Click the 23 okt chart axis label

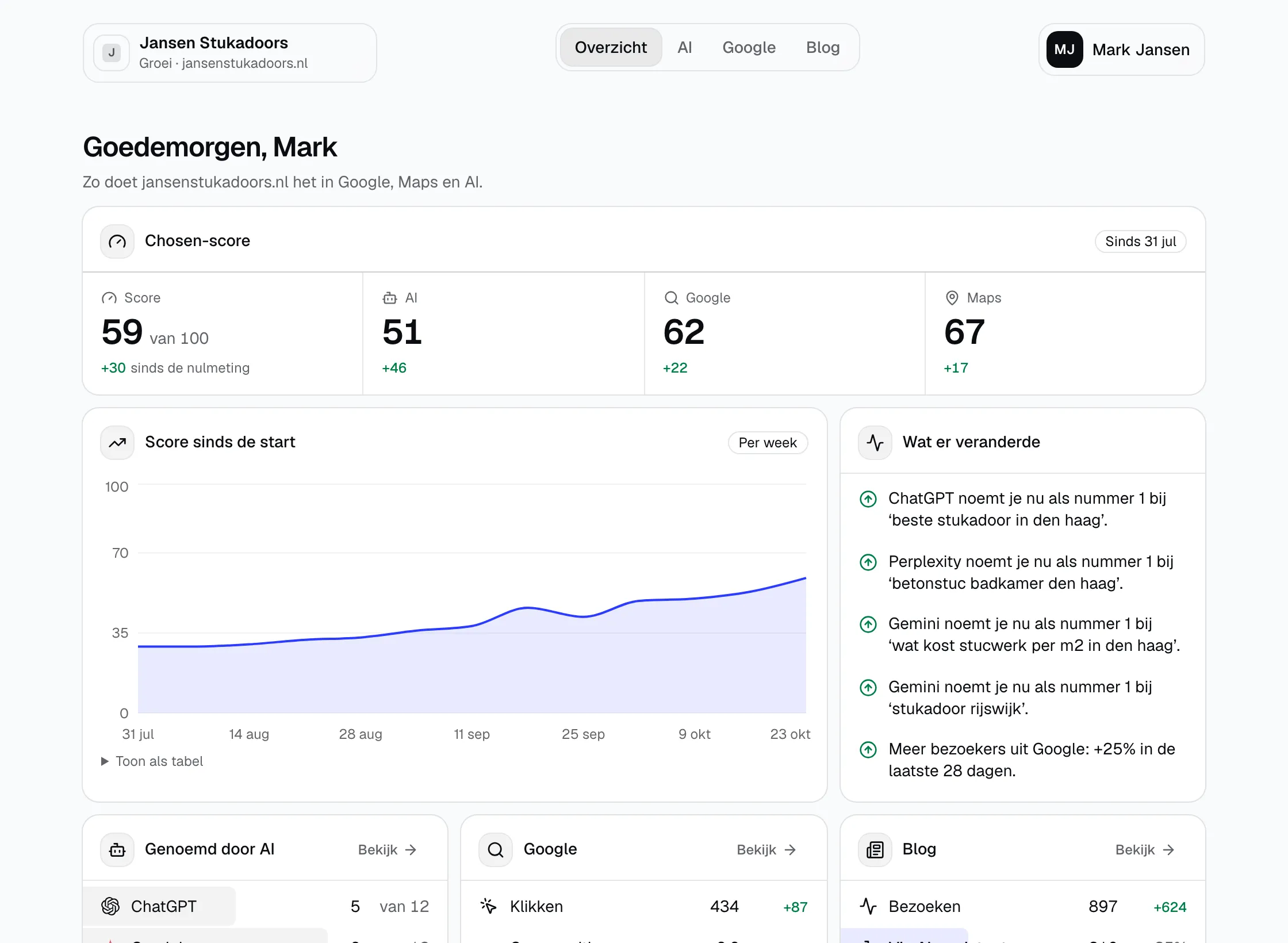tap(790, 734)
